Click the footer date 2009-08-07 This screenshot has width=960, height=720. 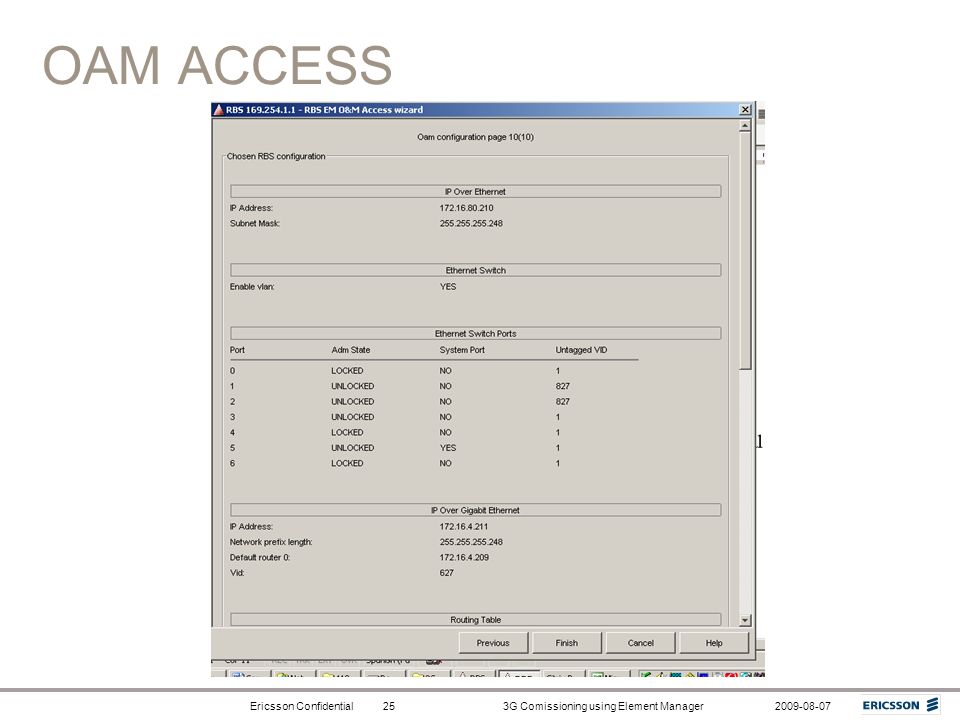click(x=803, y=706)
